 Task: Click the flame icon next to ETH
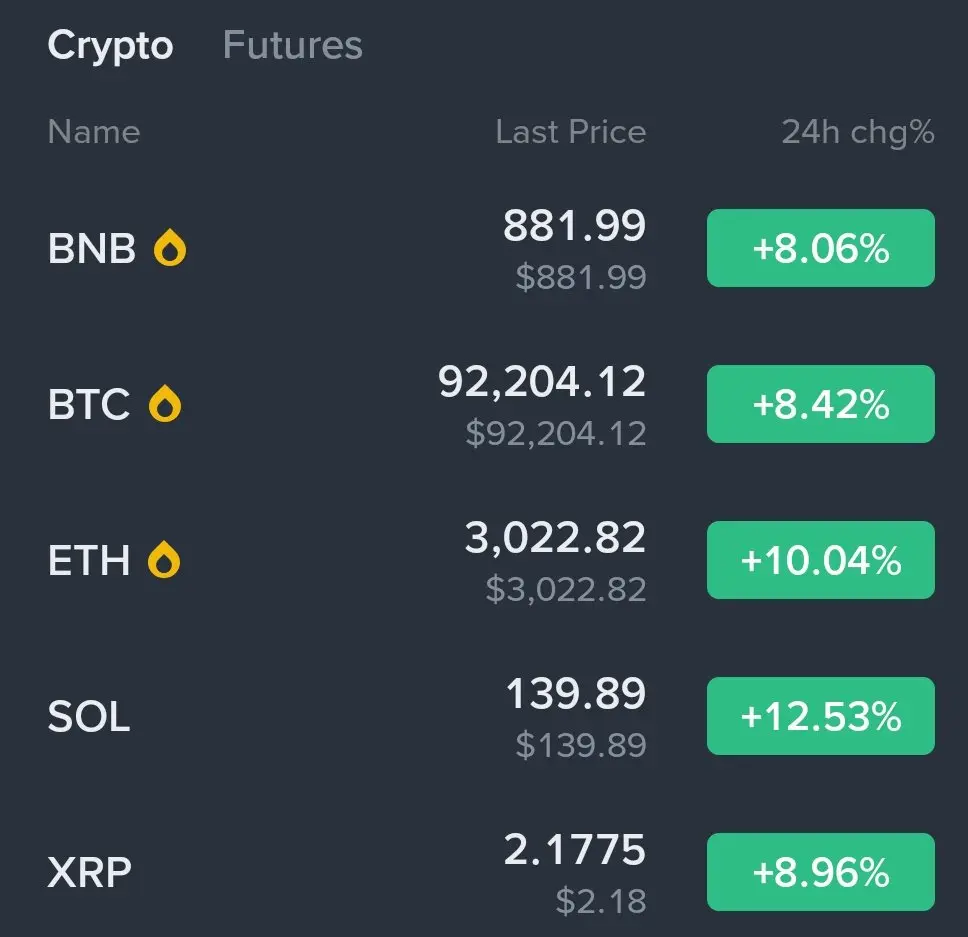(165, 561)
